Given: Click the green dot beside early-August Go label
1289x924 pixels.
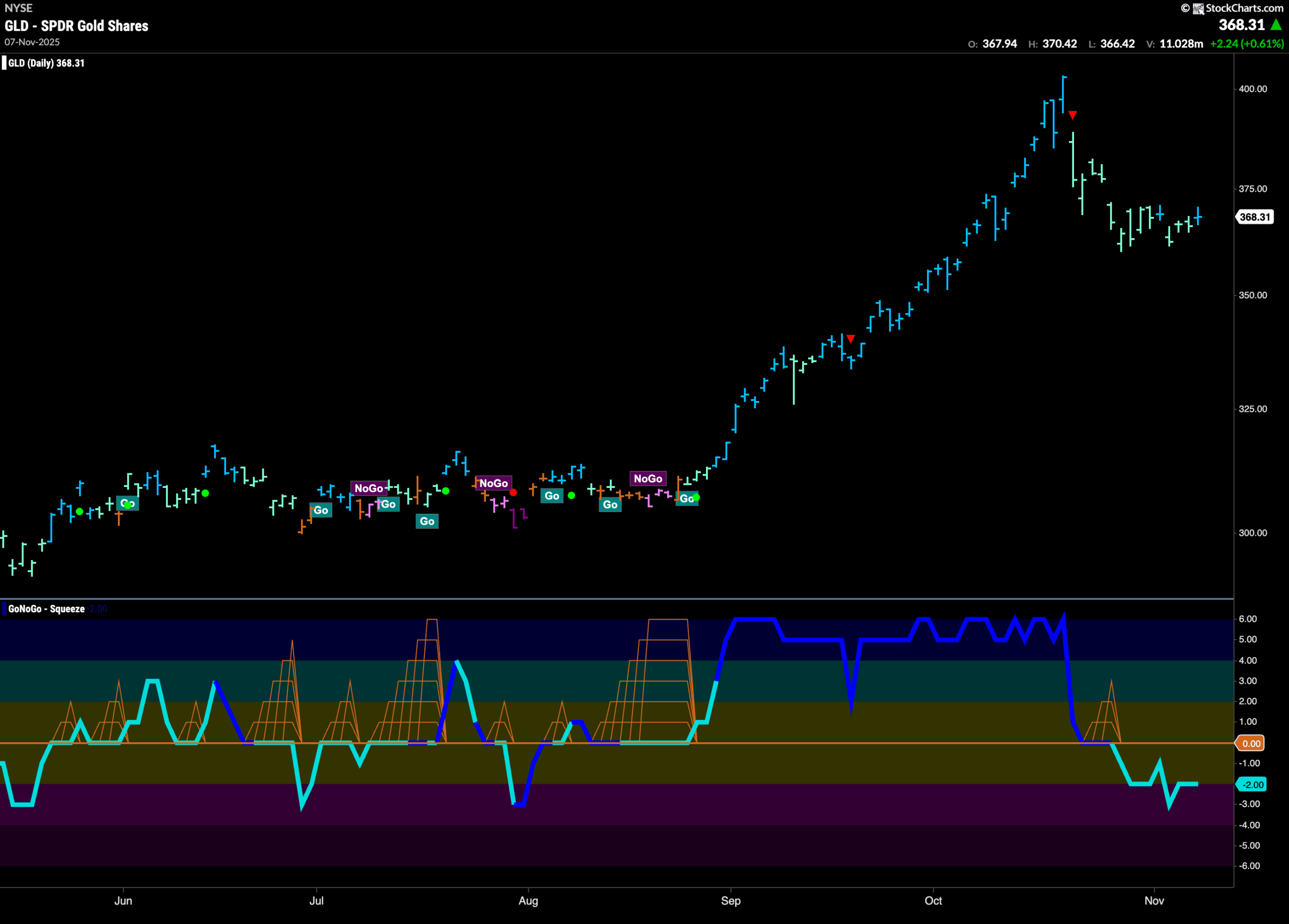Looking at the screenshot, I should pyautogui.click(x=571, y=495).
